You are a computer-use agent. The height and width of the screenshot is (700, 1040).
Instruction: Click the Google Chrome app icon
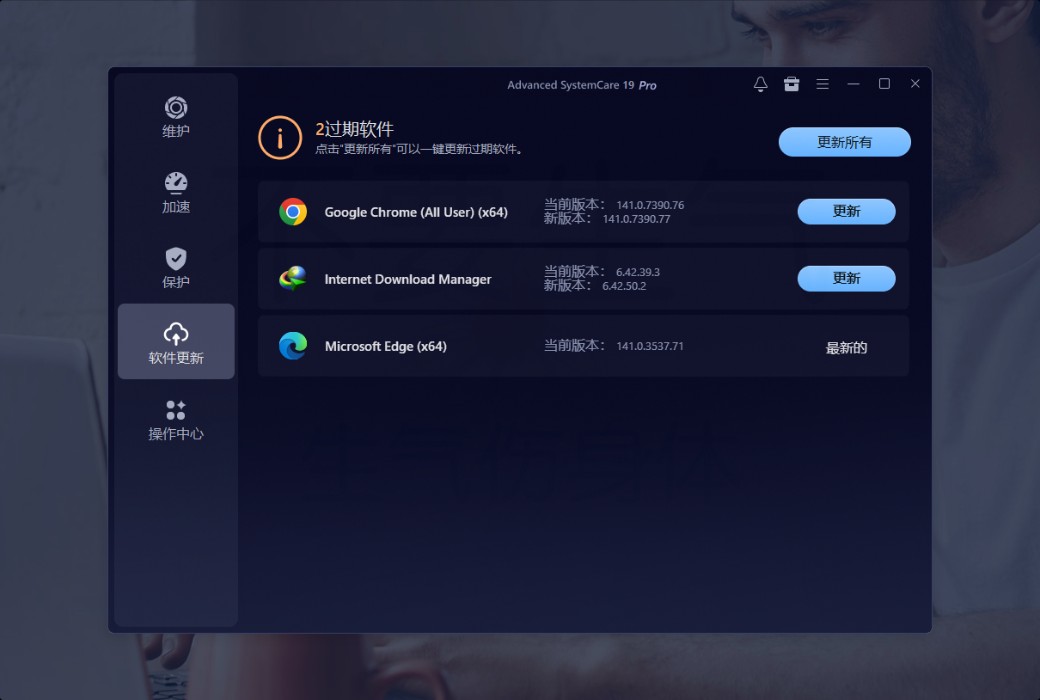tap(293, 212)
